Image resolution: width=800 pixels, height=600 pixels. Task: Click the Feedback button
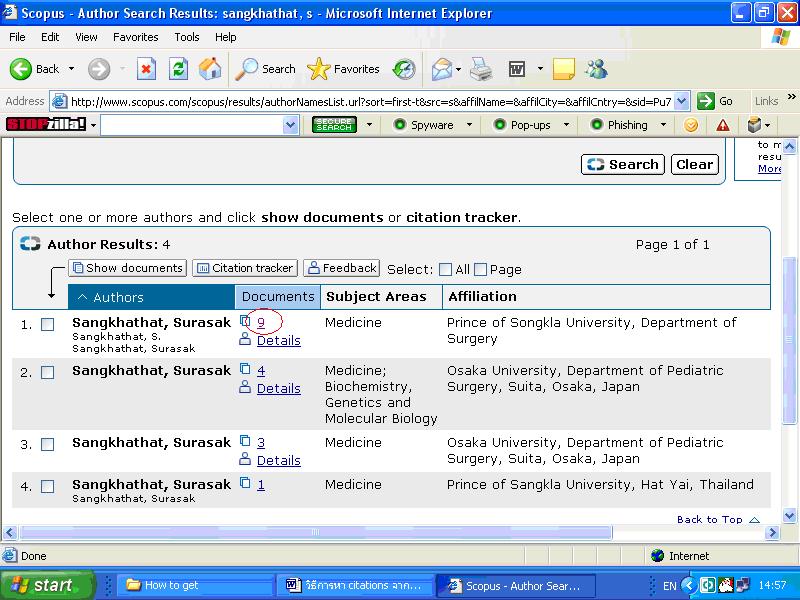pyautogui.click(x=341, y=268)
